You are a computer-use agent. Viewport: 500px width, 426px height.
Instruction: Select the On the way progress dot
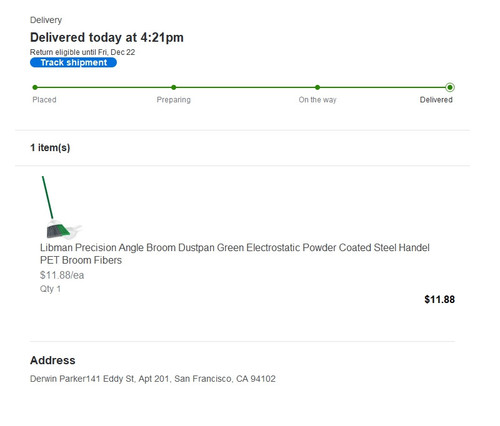coord(317,87)
